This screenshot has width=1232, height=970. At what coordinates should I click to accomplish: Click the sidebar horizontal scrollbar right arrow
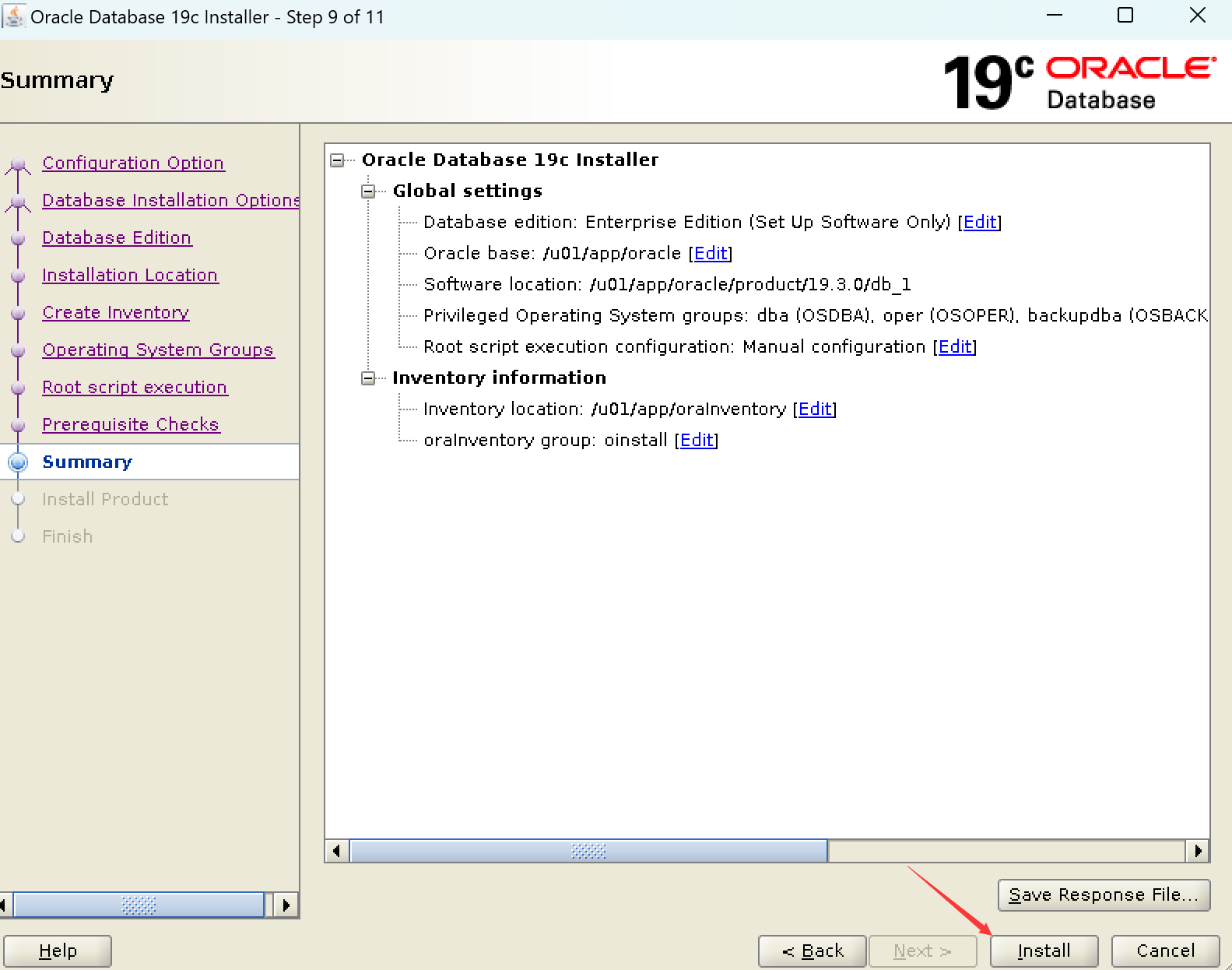(286, 905)
